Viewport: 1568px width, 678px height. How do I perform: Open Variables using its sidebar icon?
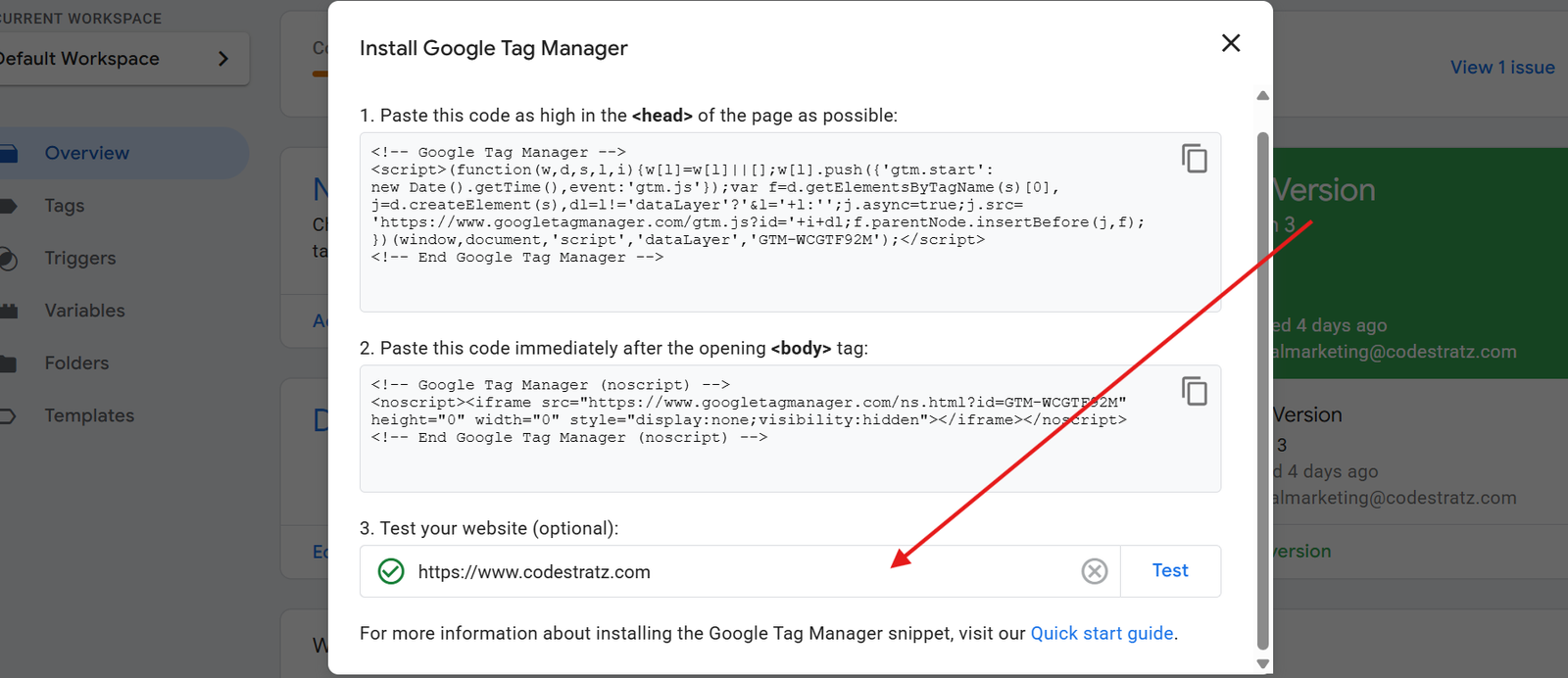tap(10, 310)
